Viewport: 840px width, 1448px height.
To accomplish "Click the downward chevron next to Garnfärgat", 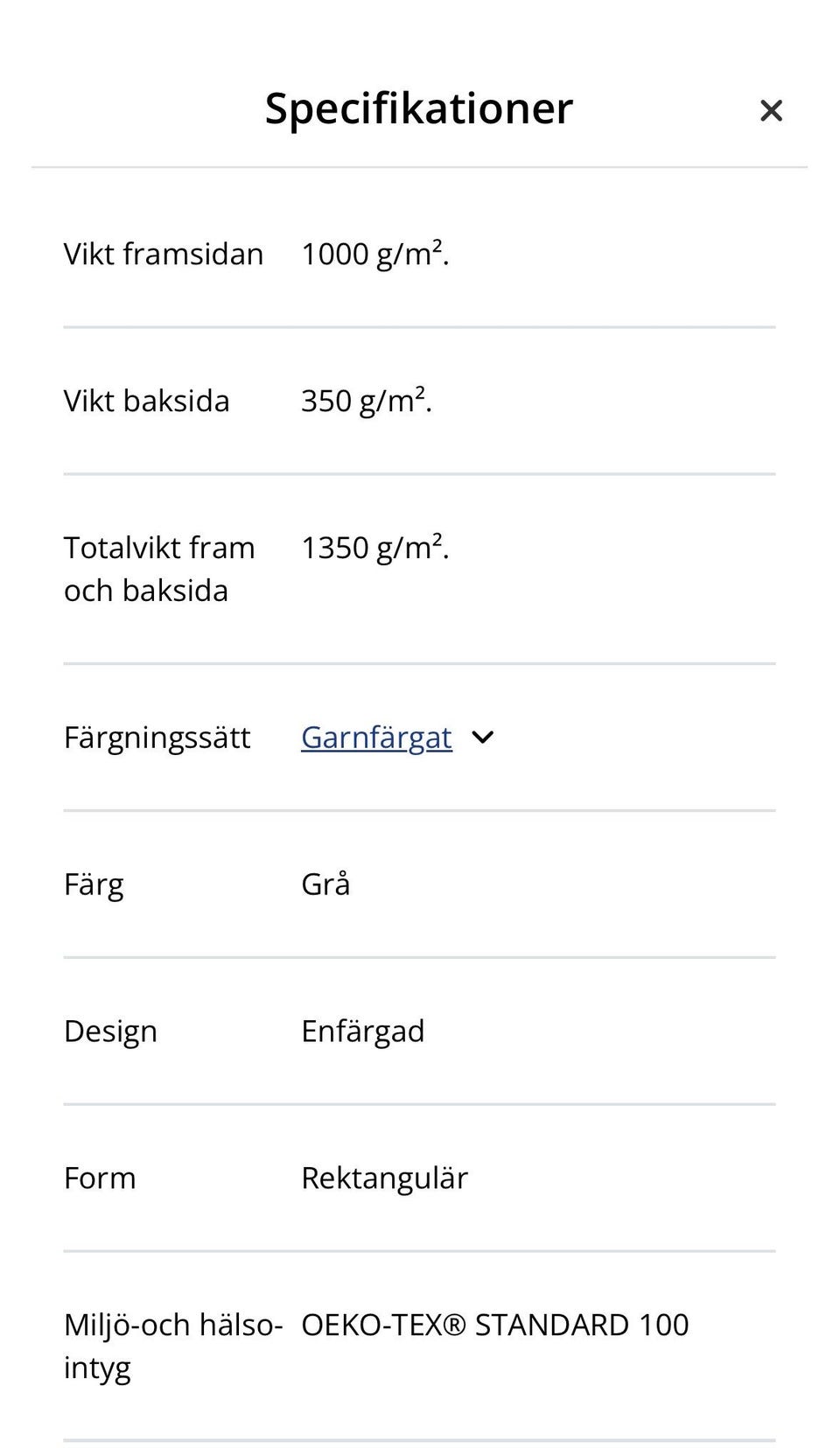I will pos(482,738).
